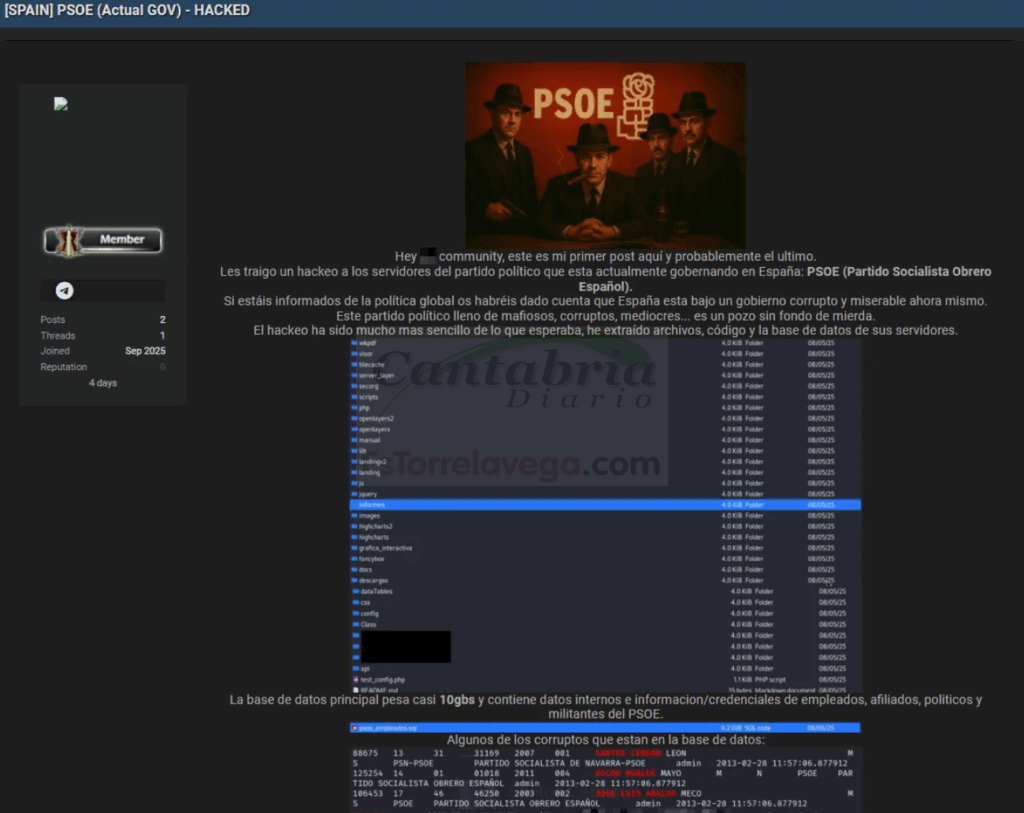Click the Telegram icon in the profile
The height and width of the screenshot is (813, 1024).
tap(65, 291)
